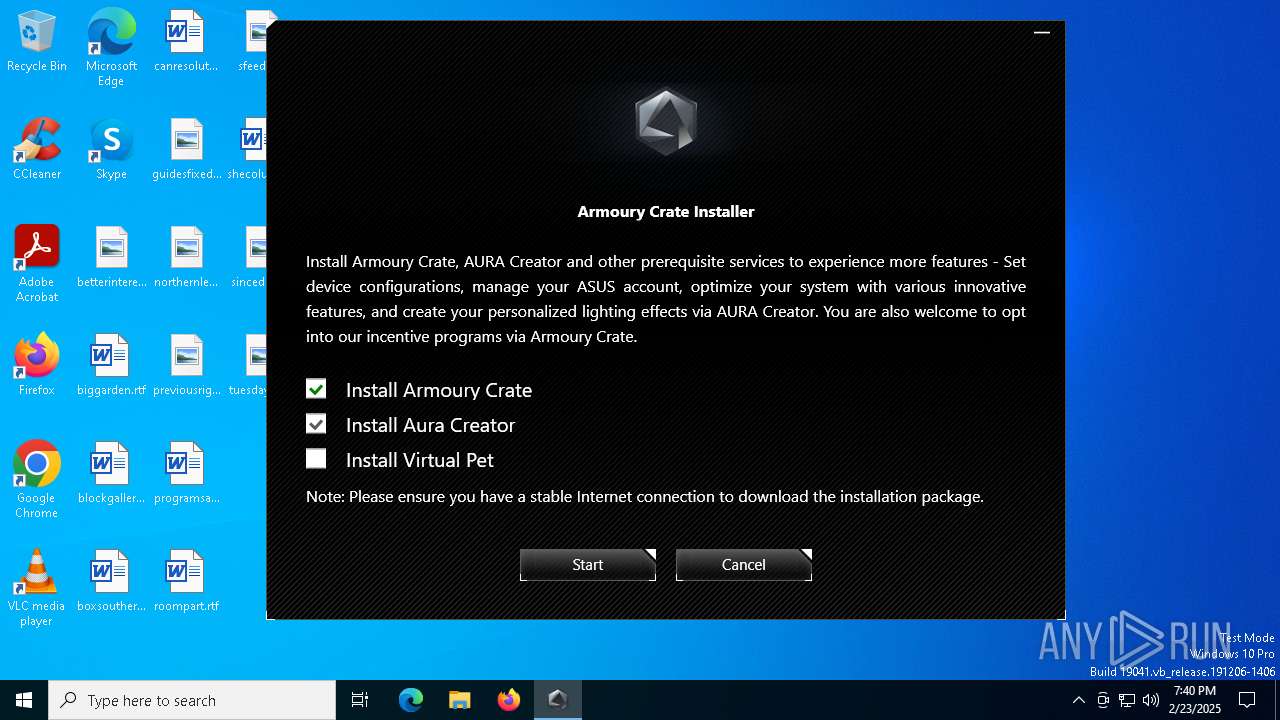The image size is (1280, 720).
Task: Launch CCleaner desktop shortcut
Action: tap(37, 150)
